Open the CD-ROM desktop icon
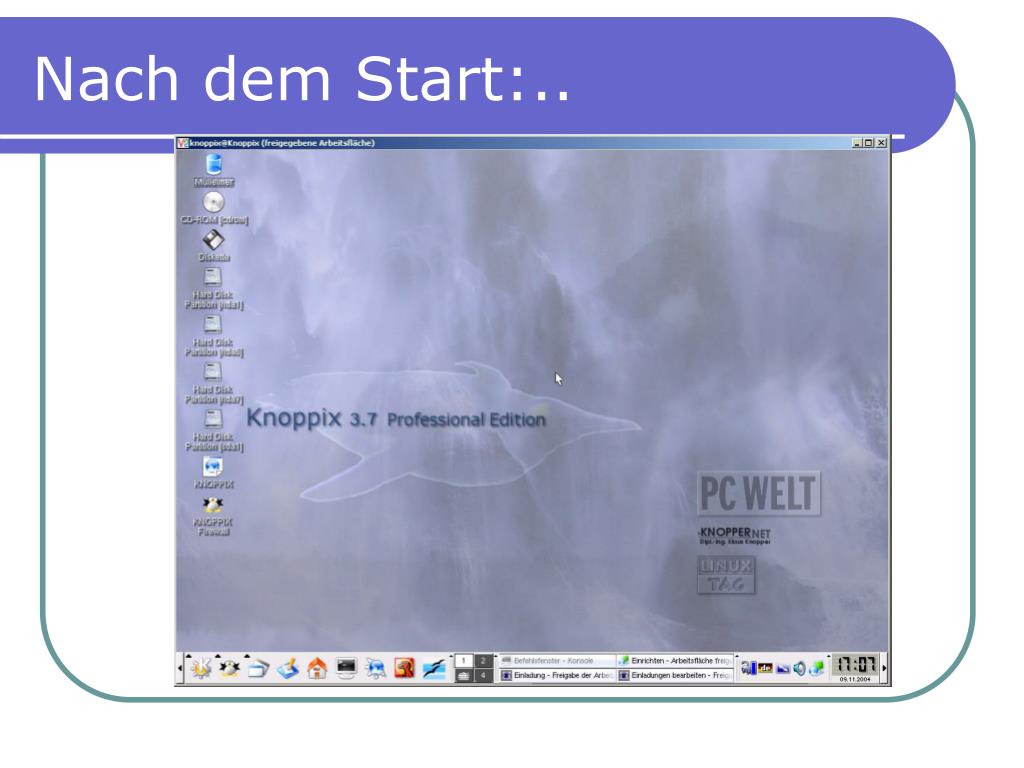 214,208
